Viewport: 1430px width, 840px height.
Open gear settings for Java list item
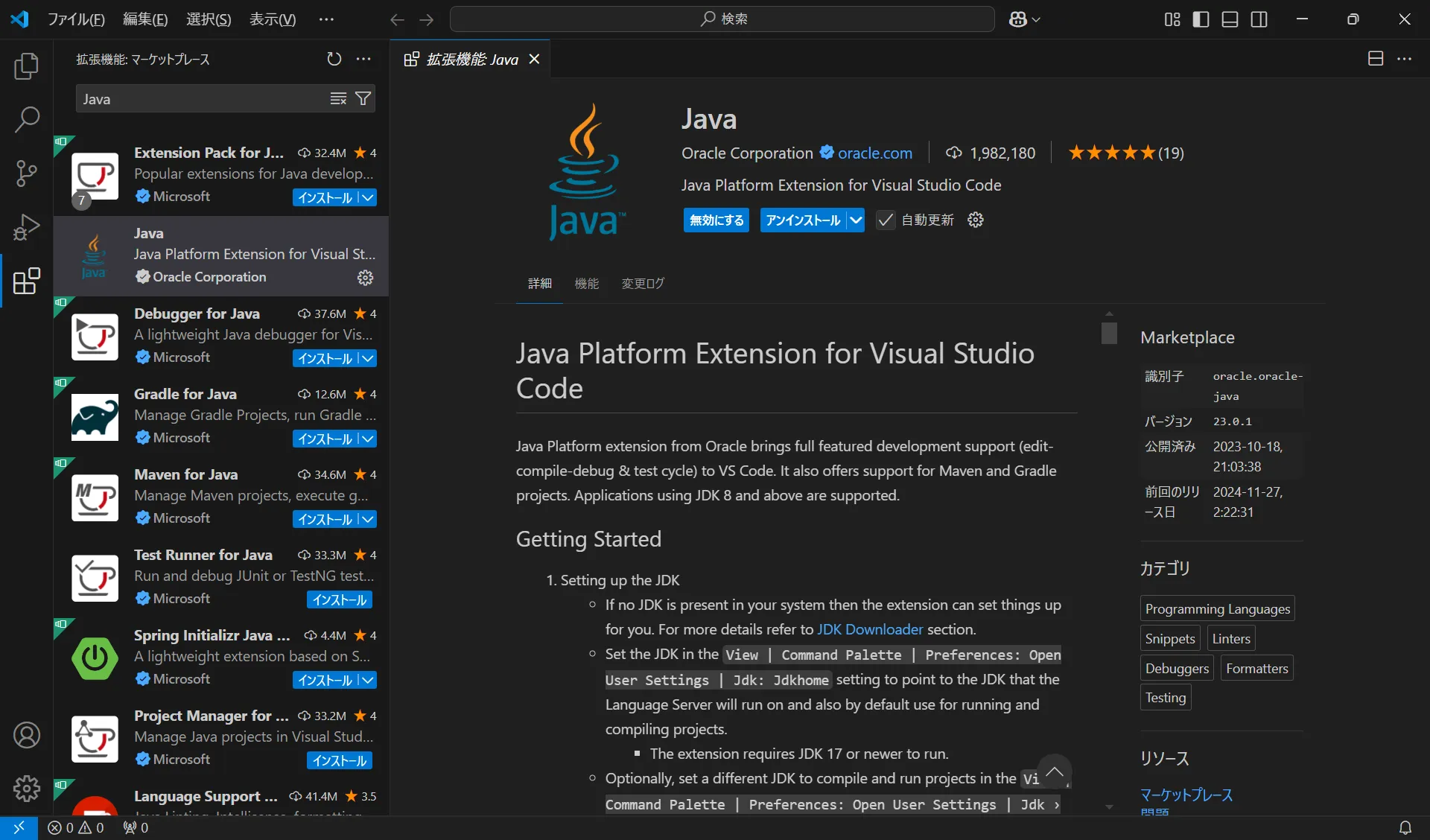tap(365, 278)
